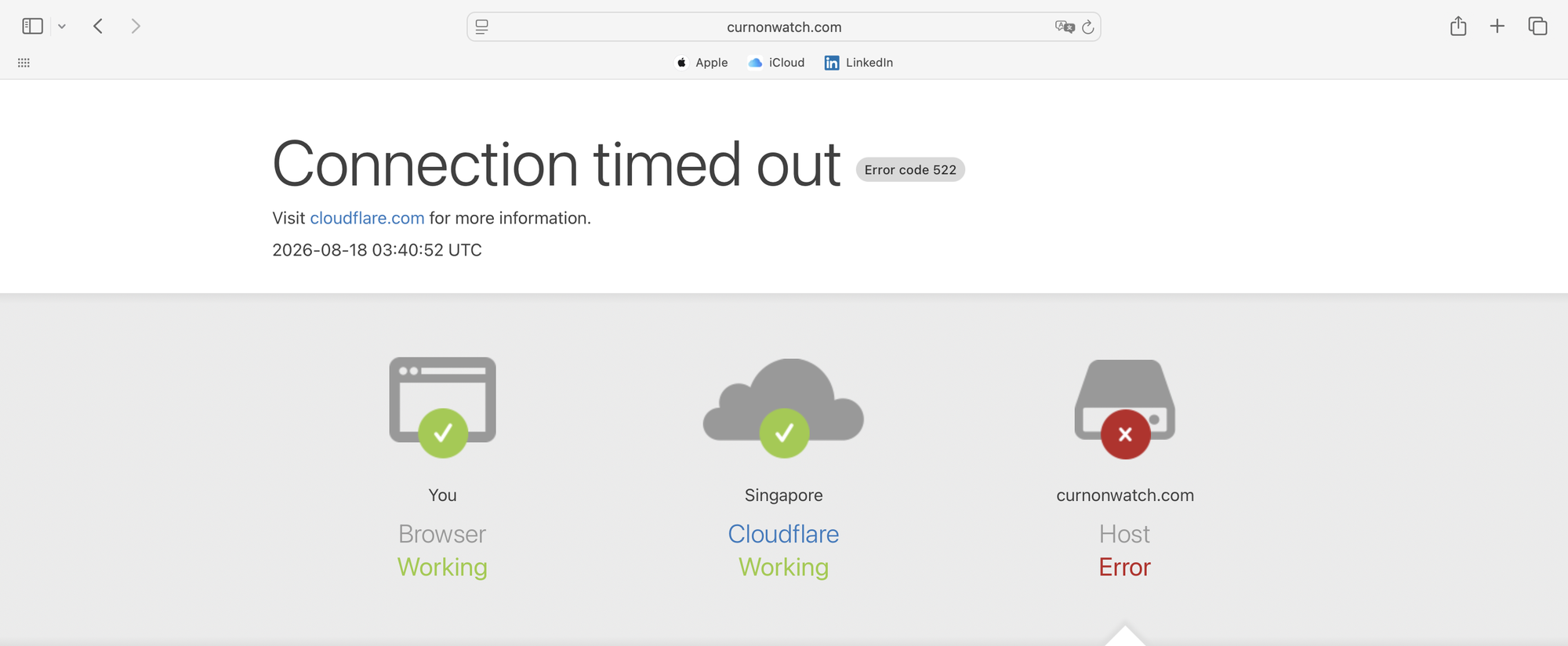Screen dimensions: 1568x646
Task: Open the iCloud bookmark
Action: [x=776, y=63]
